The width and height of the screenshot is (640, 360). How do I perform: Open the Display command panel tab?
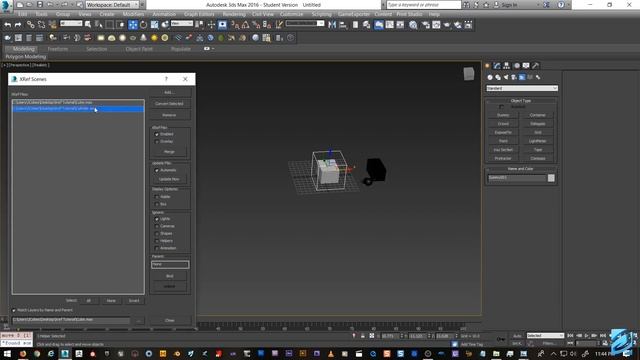[526, 66]
